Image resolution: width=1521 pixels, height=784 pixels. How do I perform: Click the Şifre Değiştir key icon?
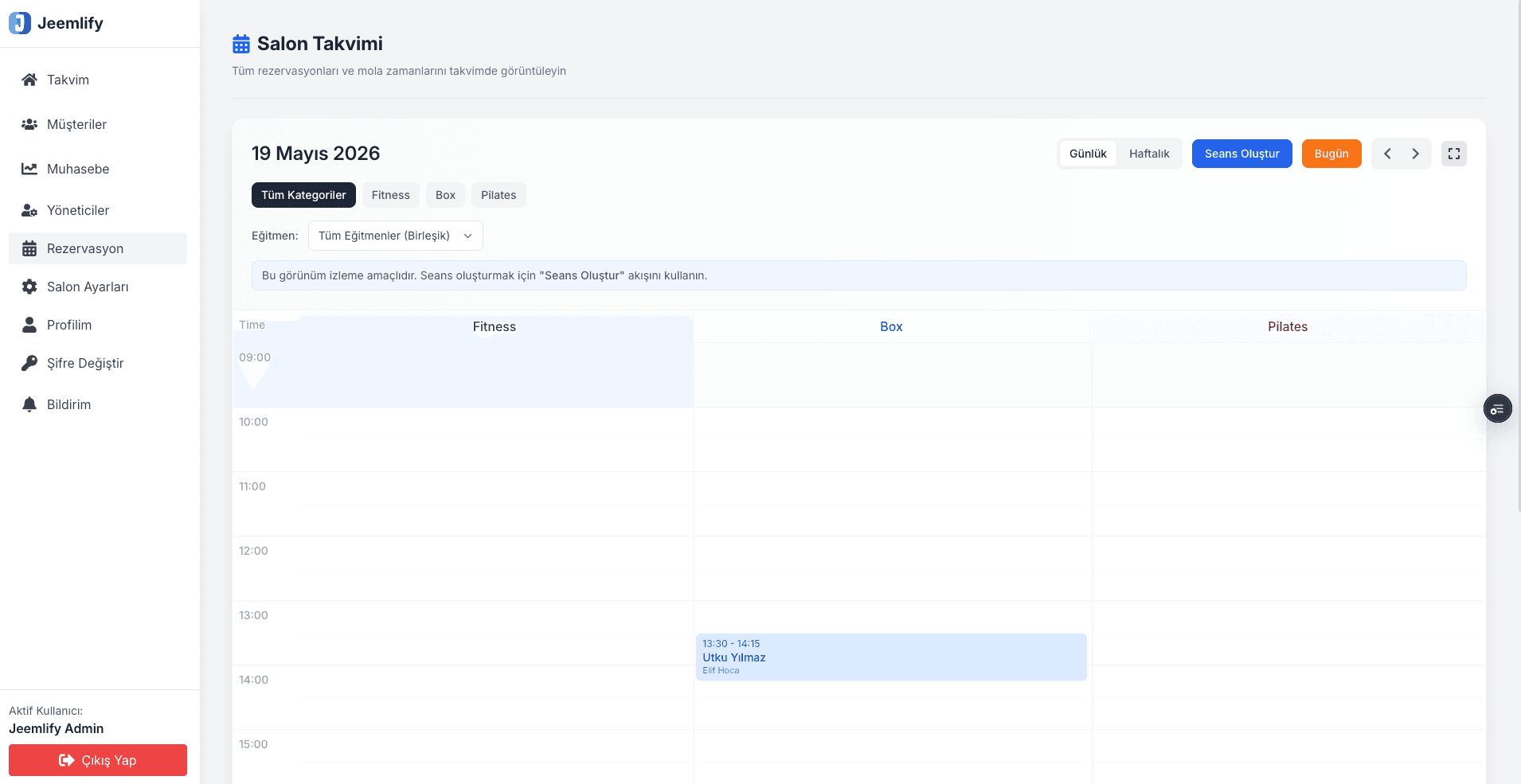(29, 363)
